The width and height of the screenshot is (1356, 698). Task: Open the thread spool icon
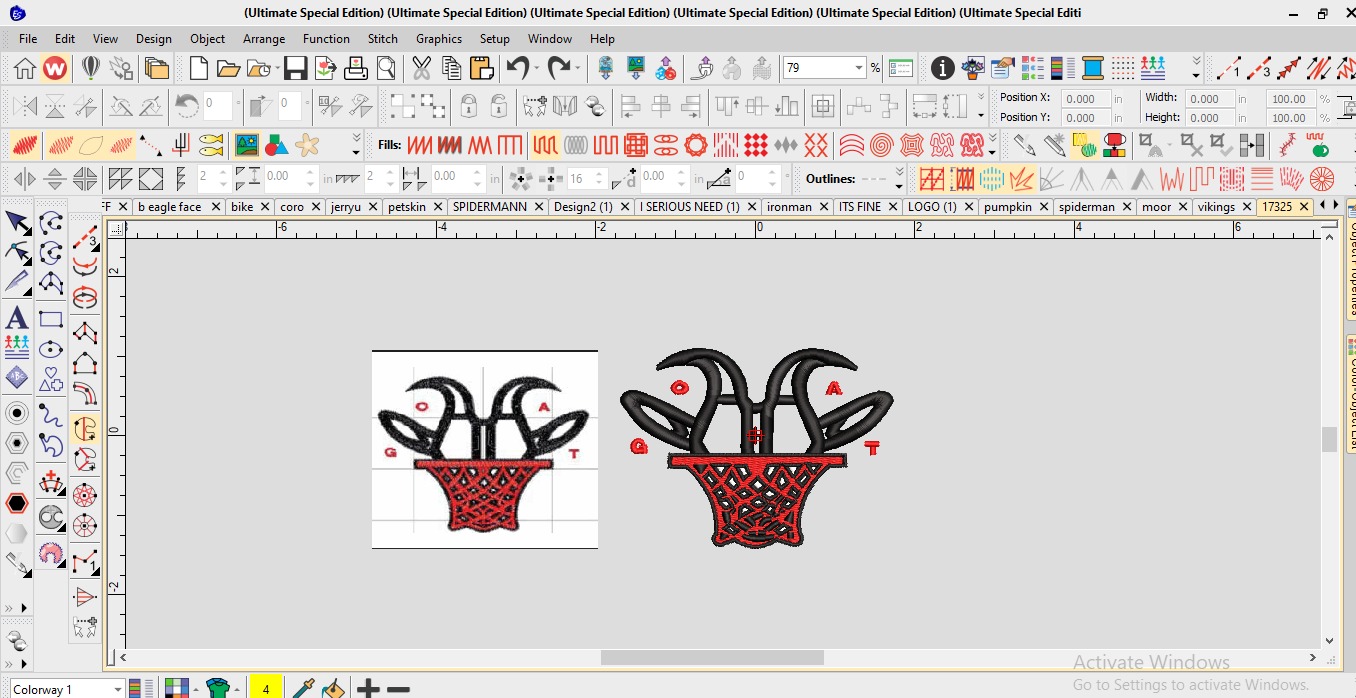coord(1093,68)
